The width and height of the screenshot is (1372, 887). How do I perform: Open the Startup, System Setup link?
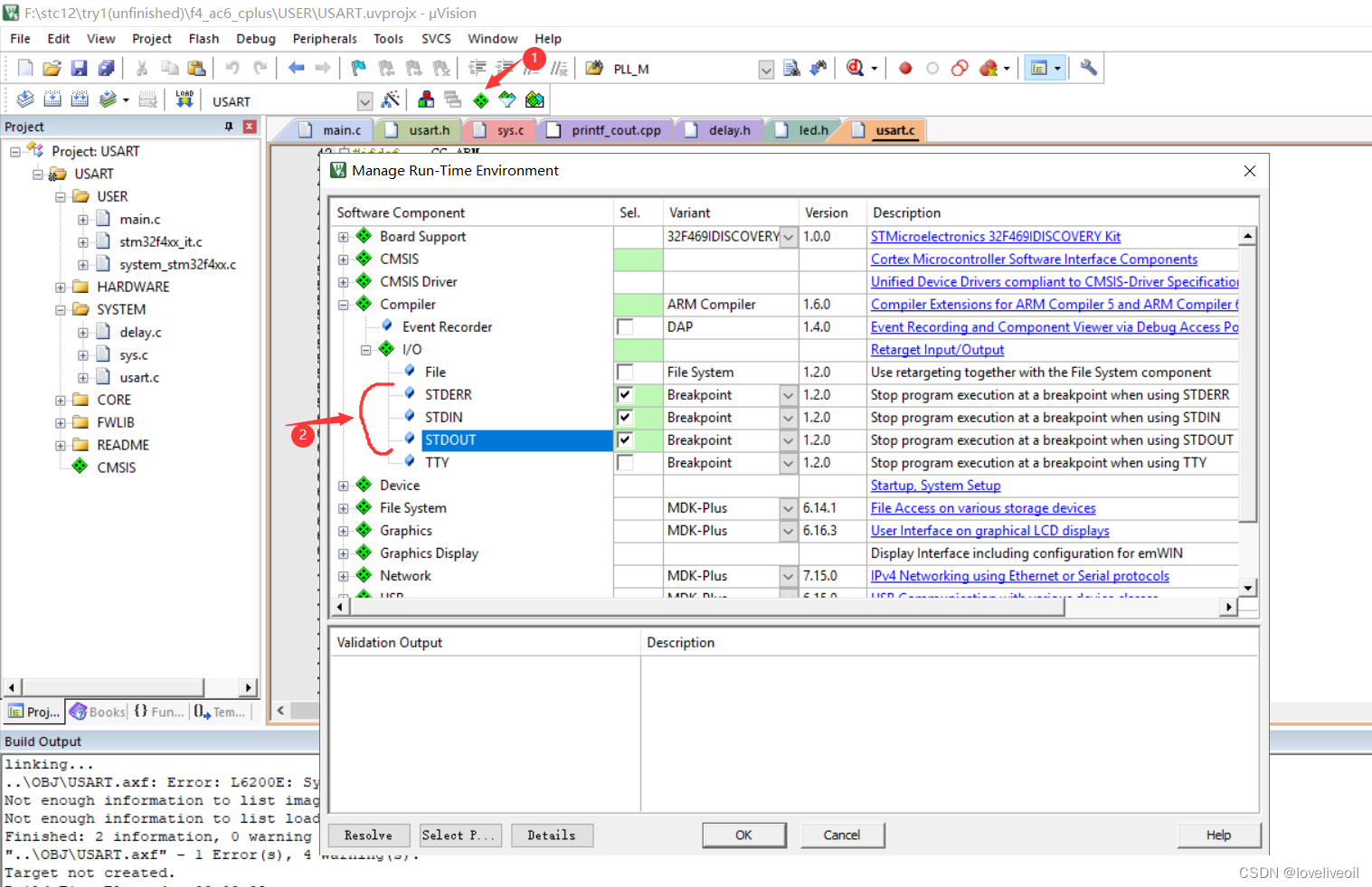point(935,486)
